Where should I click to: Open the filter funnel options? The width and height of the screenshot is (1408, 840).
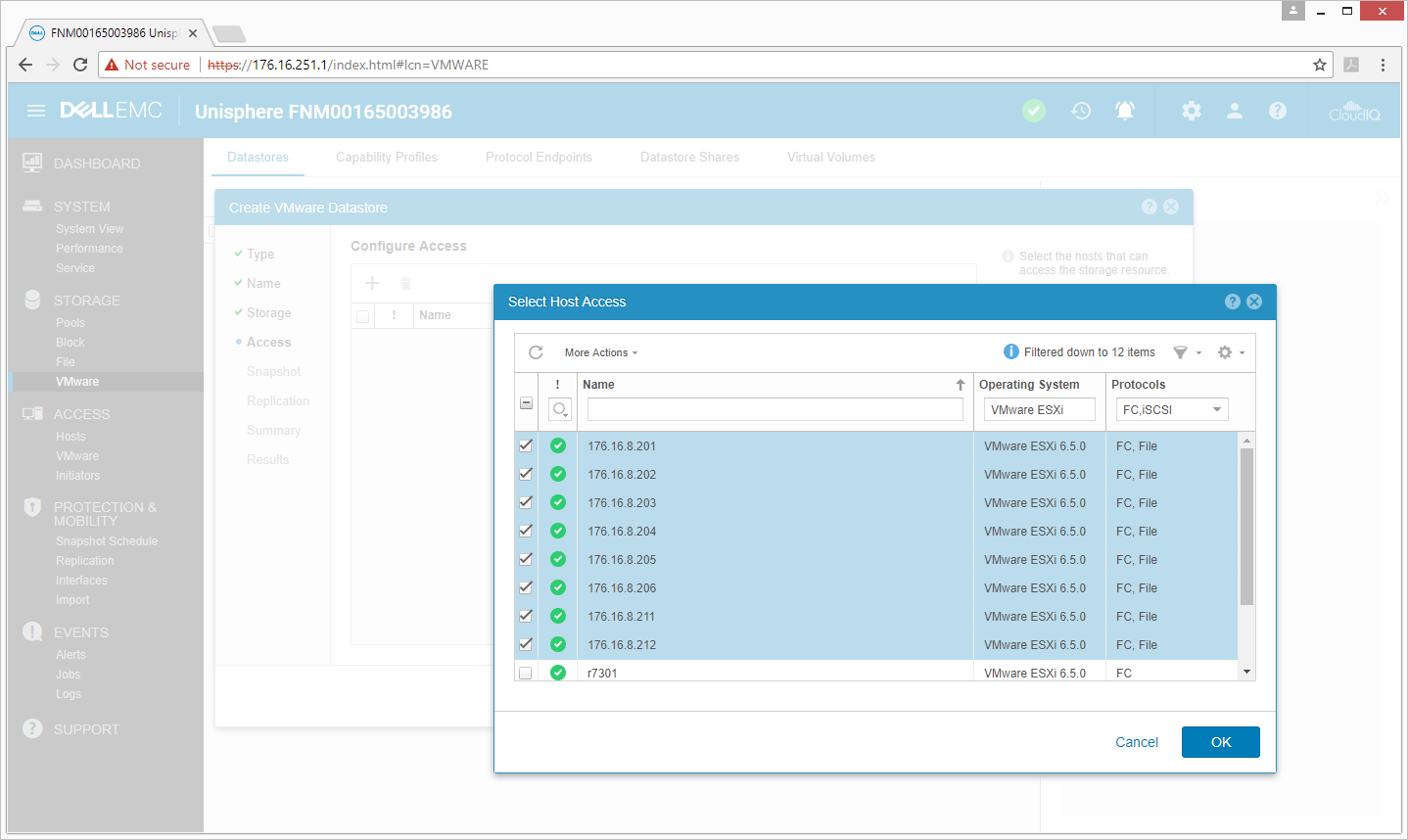coord(1181,352)
